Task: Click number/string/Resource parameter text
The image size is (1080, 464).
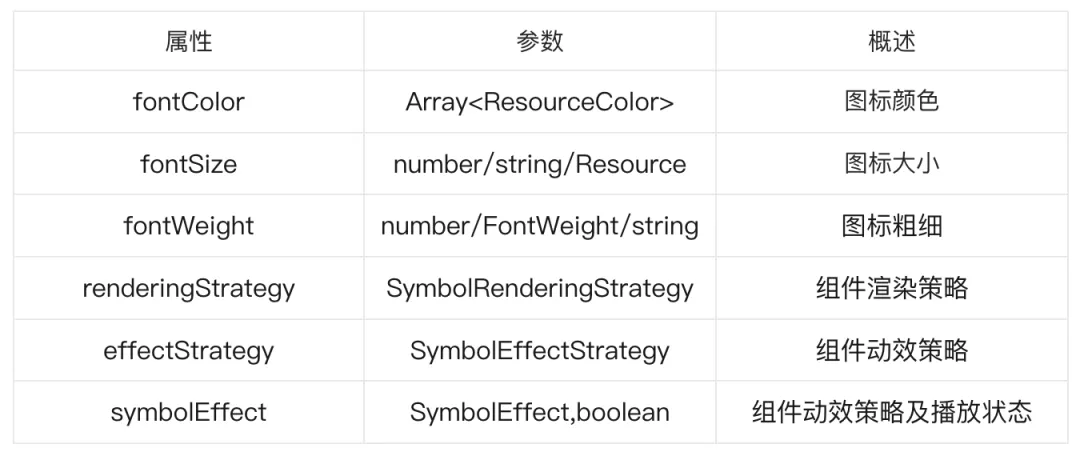Action: pyautogui.click(x=540, y=165)
